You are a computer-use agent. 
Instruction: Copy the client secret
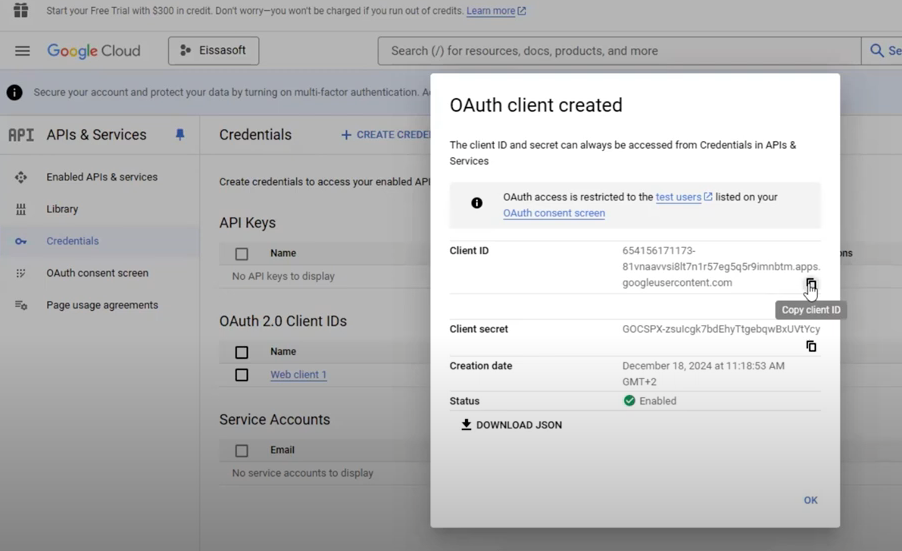tap(811, 346)
